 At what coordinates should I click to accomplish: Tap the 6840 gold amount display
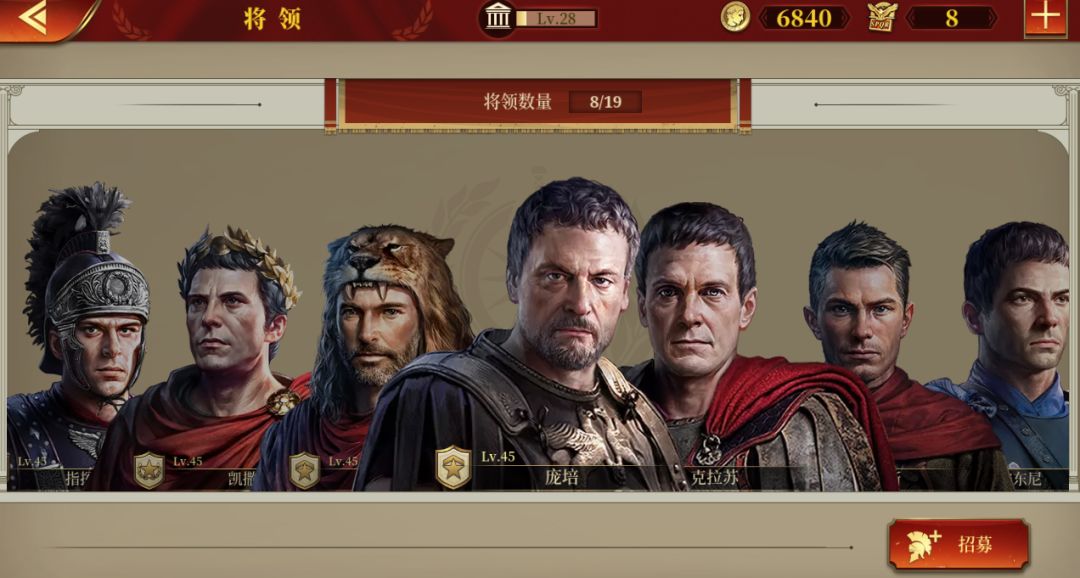pyautogui.click(x=804, y=18)
